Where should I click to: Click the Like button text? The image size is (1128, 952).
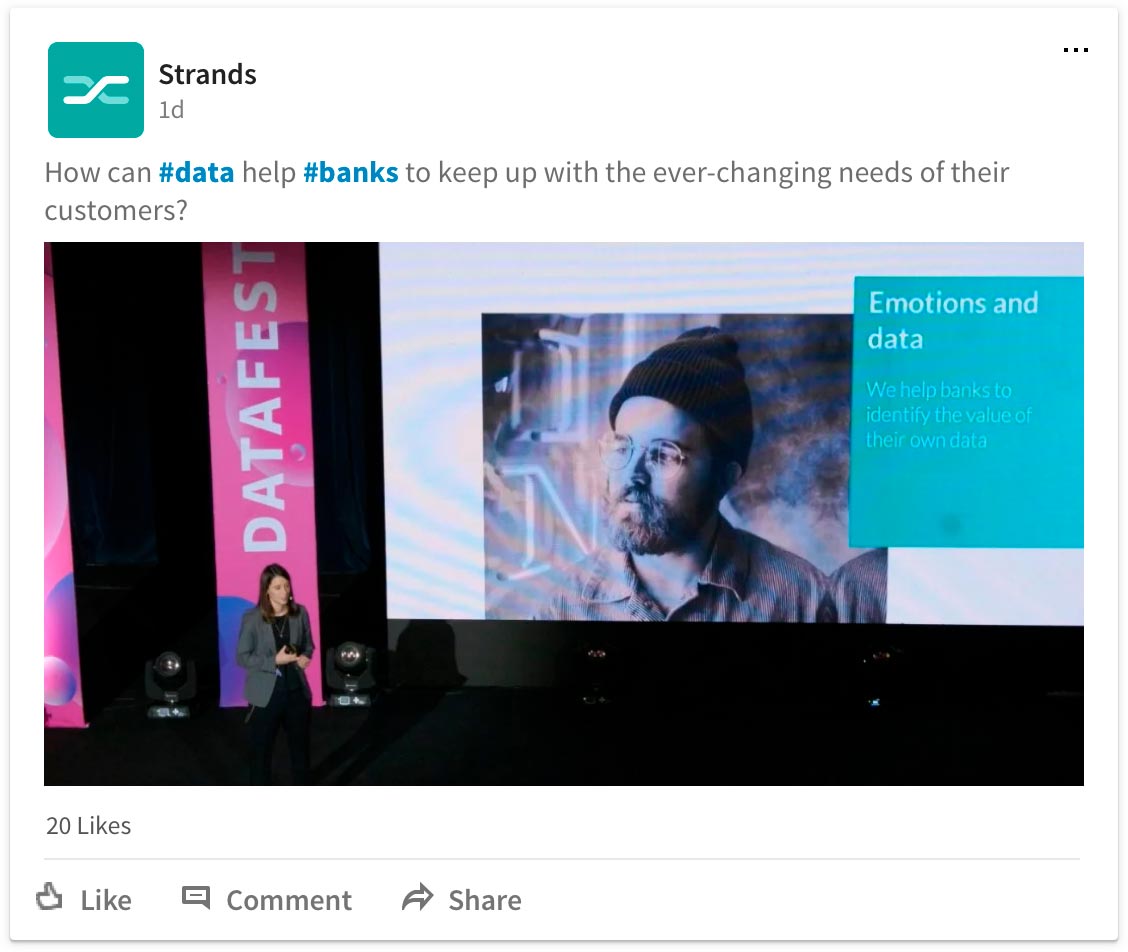pos(106,900)
